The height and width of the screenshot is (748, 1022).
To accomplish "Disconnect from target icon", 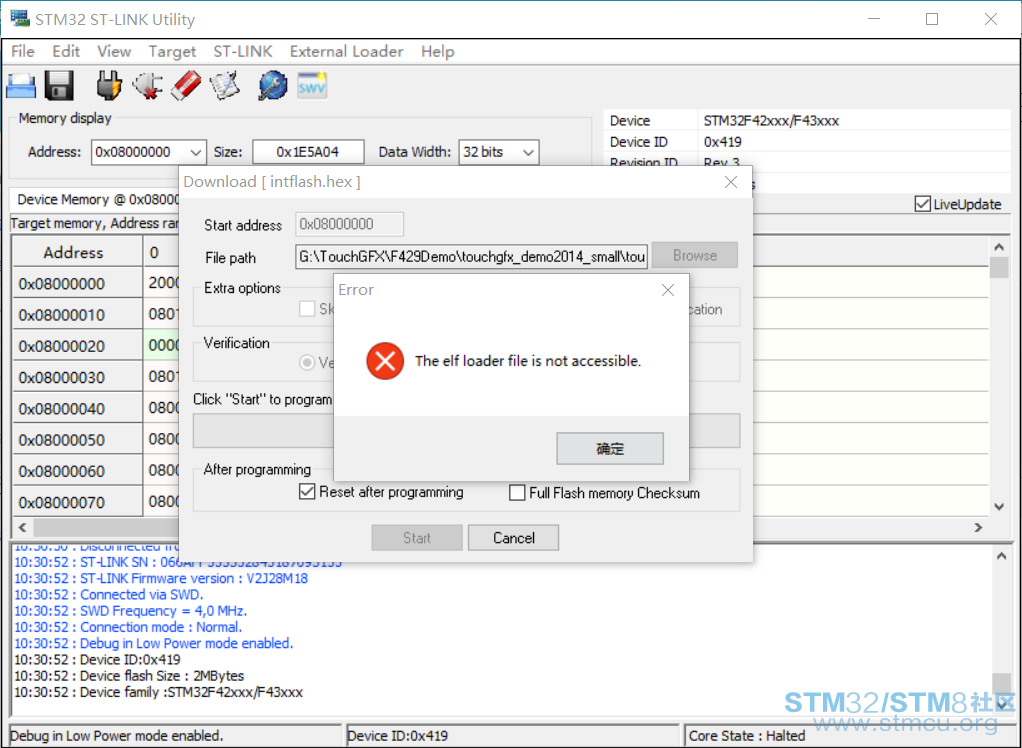I will 147,86.
